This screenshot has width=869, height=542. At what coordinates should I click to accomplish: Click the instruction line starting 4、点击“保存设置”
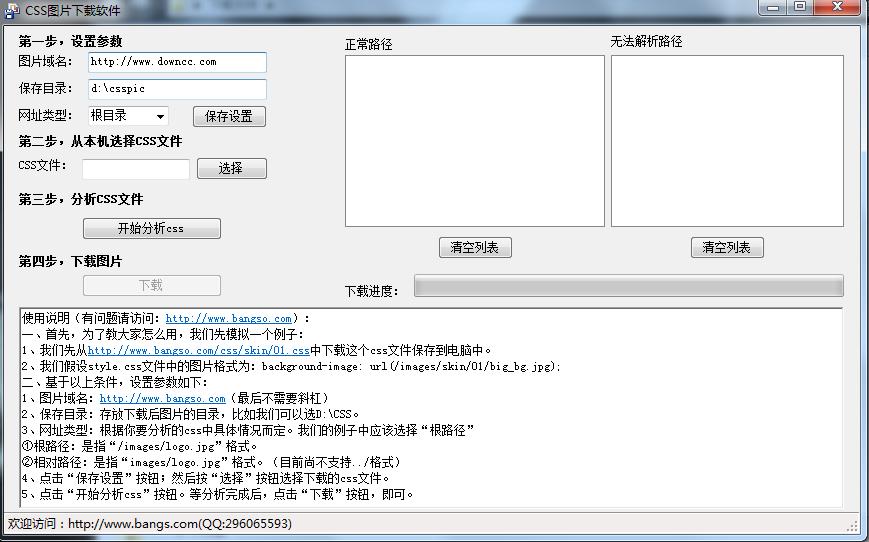point(206,478)
